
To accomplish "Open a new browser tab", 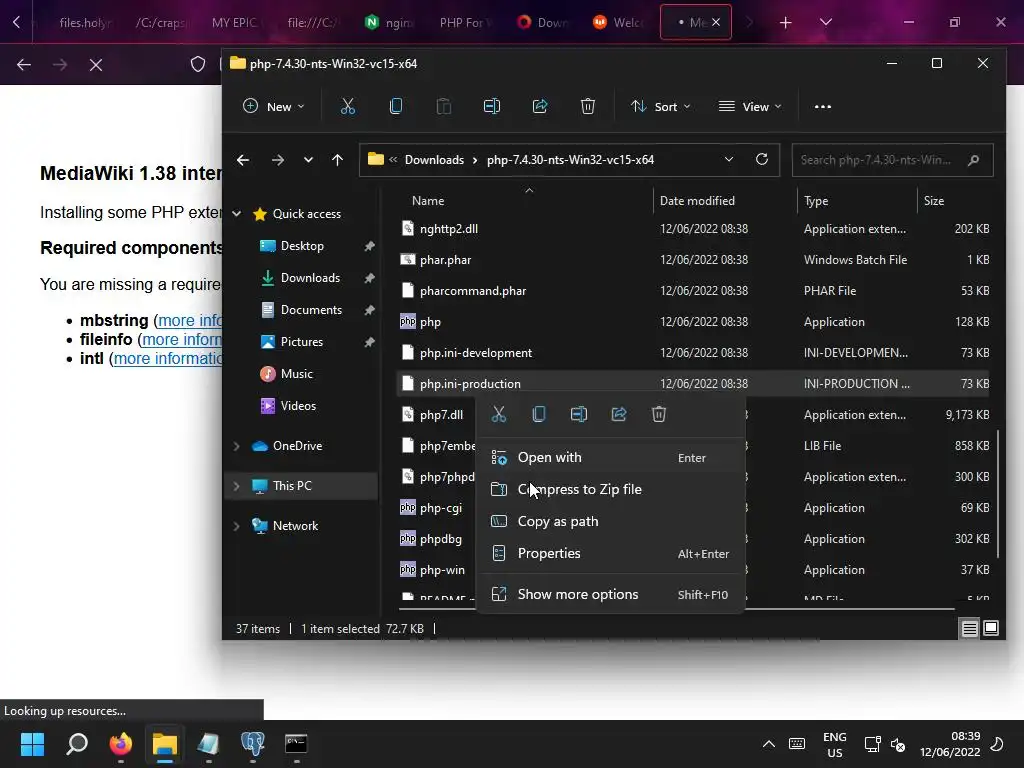I will coord(786,23).
